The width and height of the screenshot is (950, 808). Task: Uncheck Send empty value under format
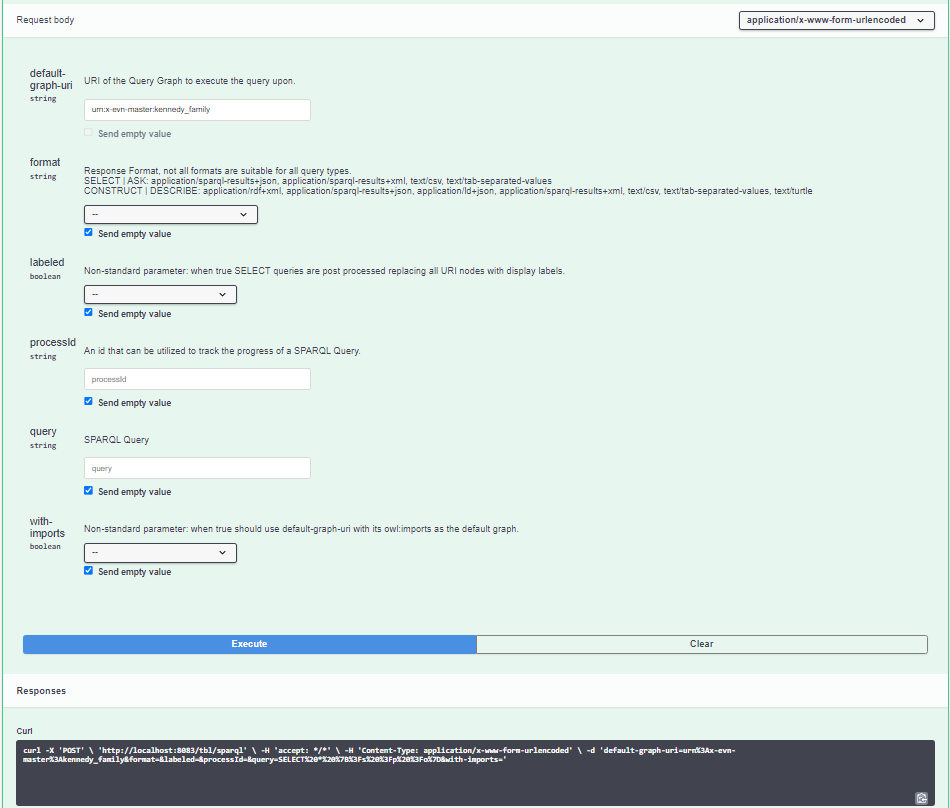pos(88,231)
